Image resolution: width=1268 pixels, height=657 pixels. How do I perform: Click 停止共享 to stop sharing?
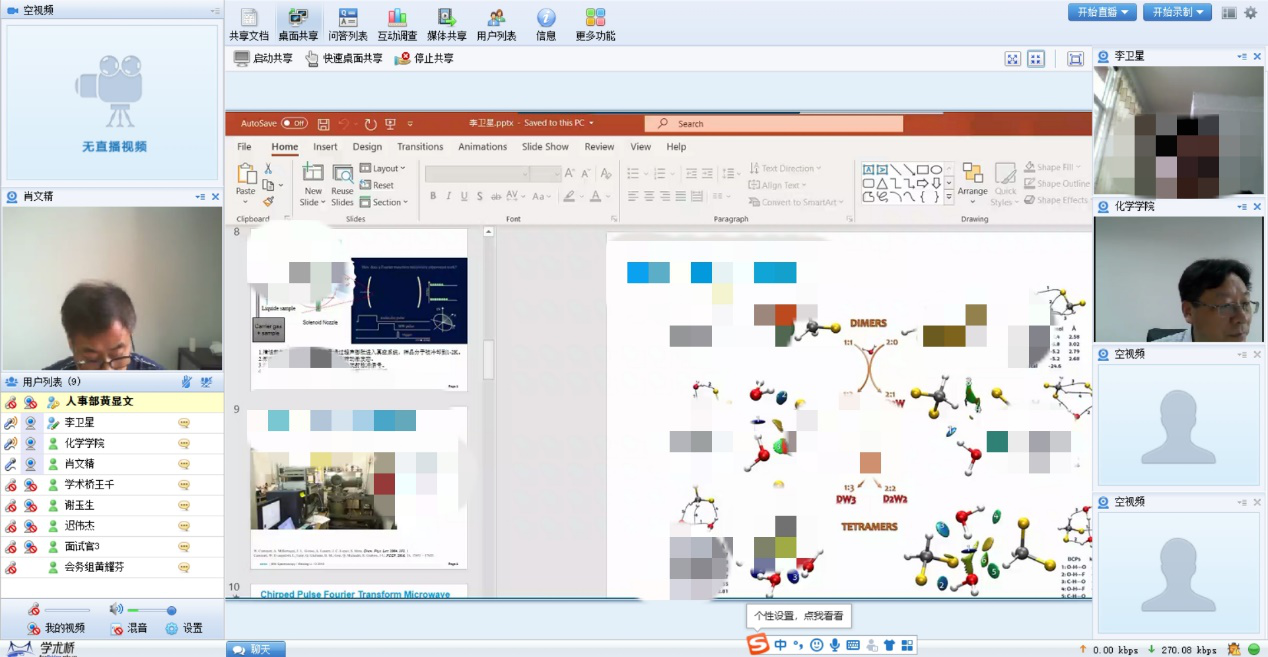[425, 59]
